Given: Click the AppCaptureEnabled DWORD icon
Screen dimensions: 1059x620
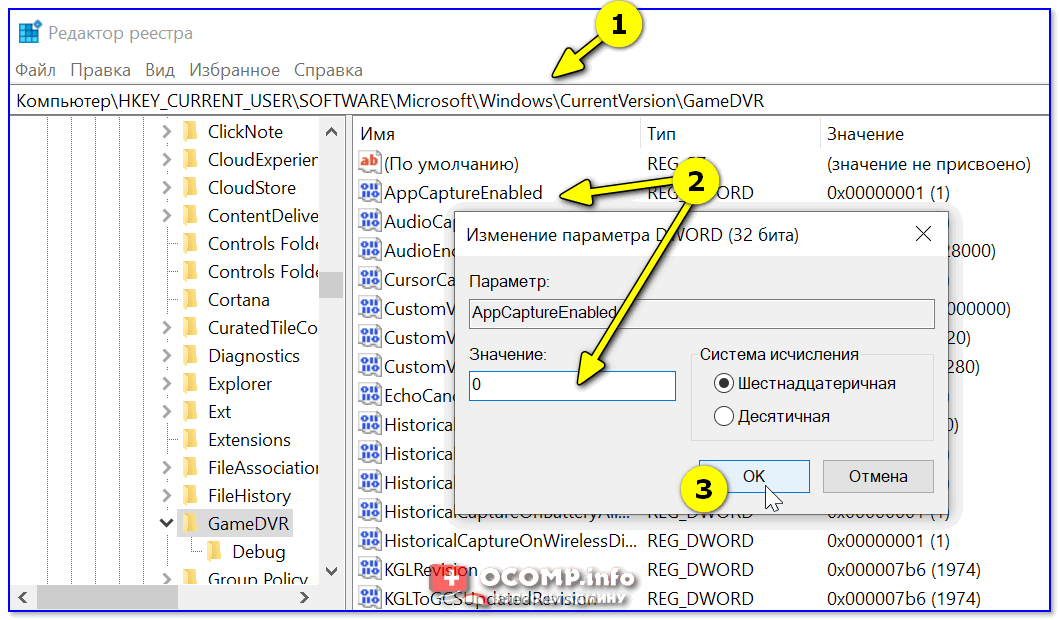Looking at the screenshot, I should 369,192.
